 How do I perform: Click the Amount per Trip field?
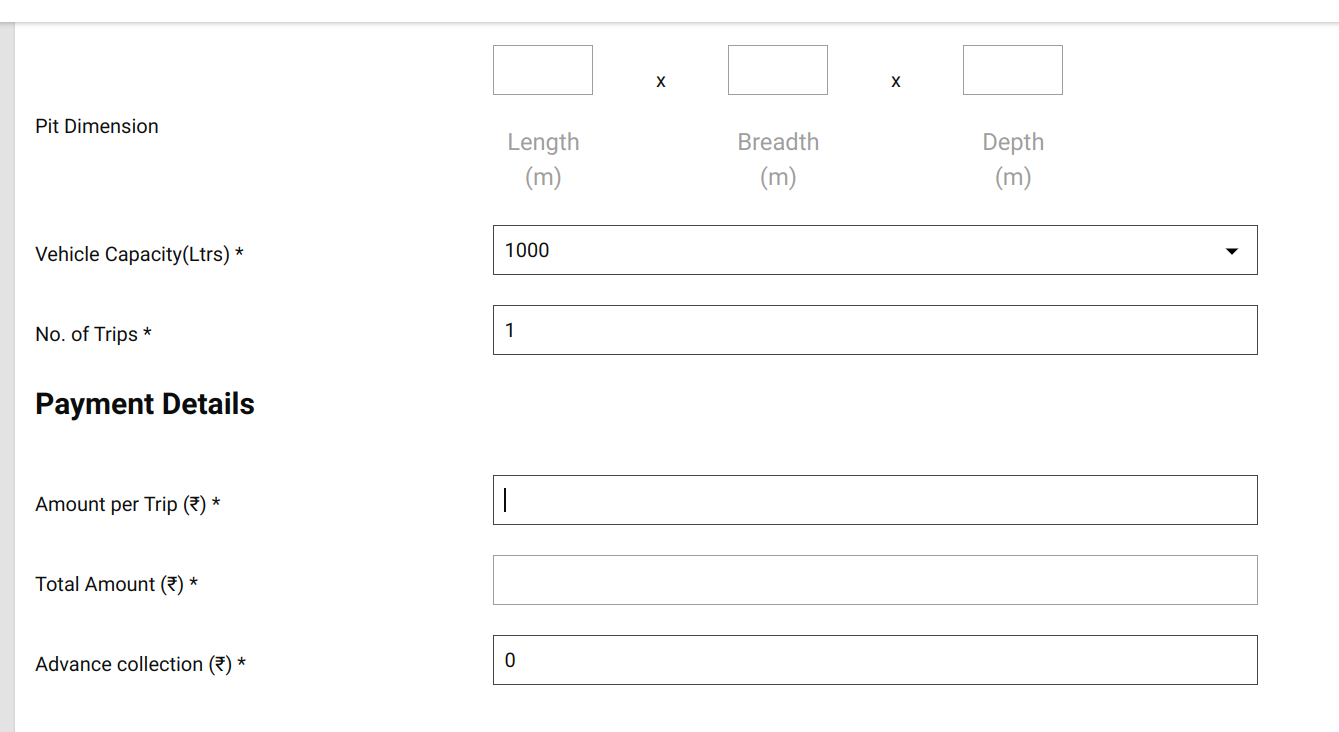875,500
